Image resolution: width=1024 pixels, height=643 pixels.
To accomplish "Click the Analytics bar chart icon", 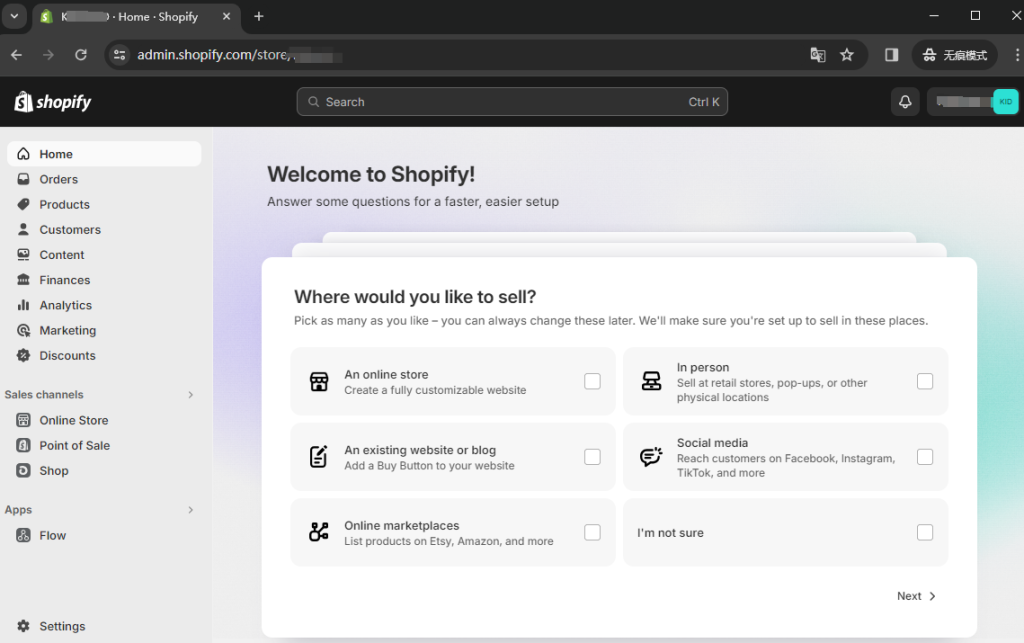I will [x=24, y=305].
